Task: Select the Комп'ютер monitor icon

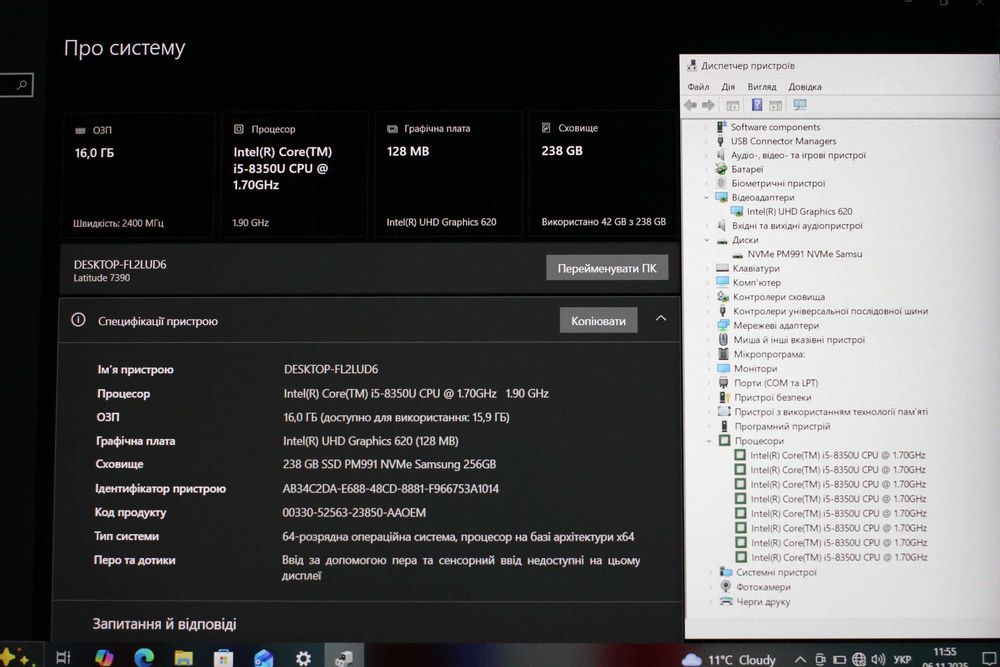Action: pyautogui.click(x=722, y=282)
